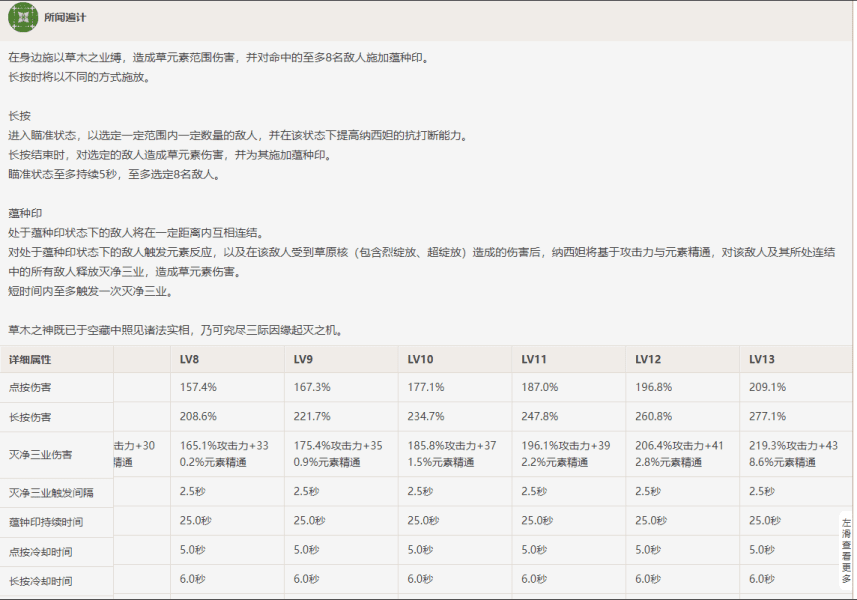Click the 蕴钟印持续时间 row label
Viewport: 857px width, 600px height.
coord(46,522)
